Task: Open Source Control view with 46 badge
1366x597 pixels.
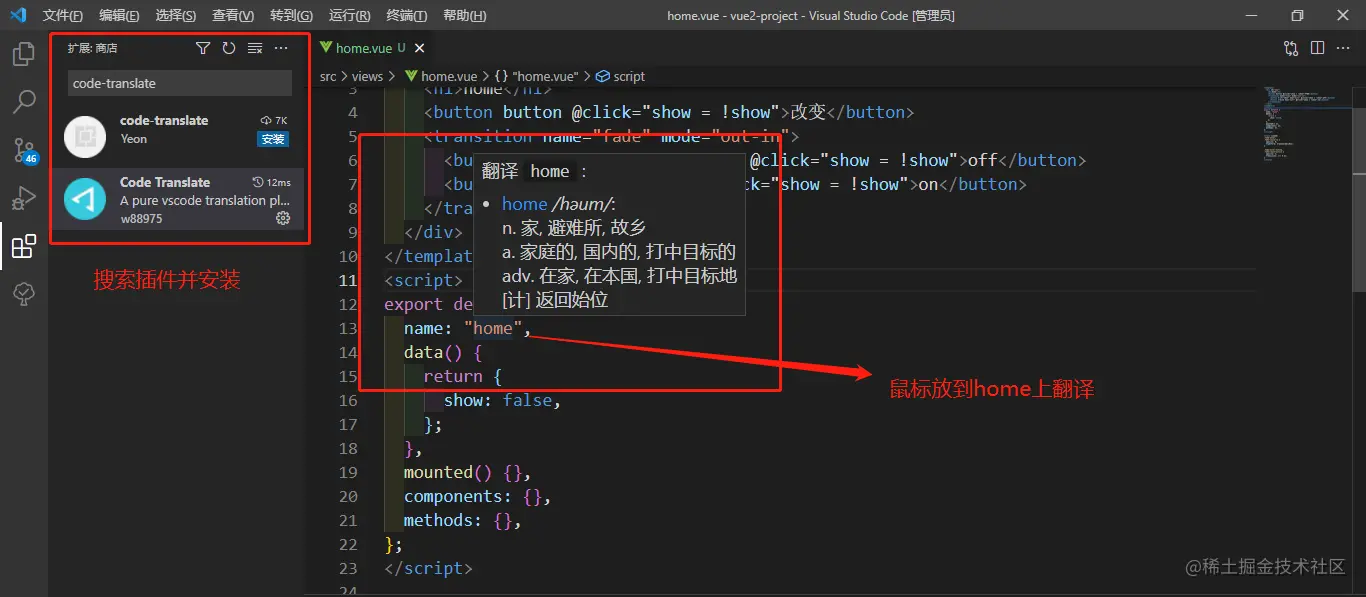Action: point(24,150)
